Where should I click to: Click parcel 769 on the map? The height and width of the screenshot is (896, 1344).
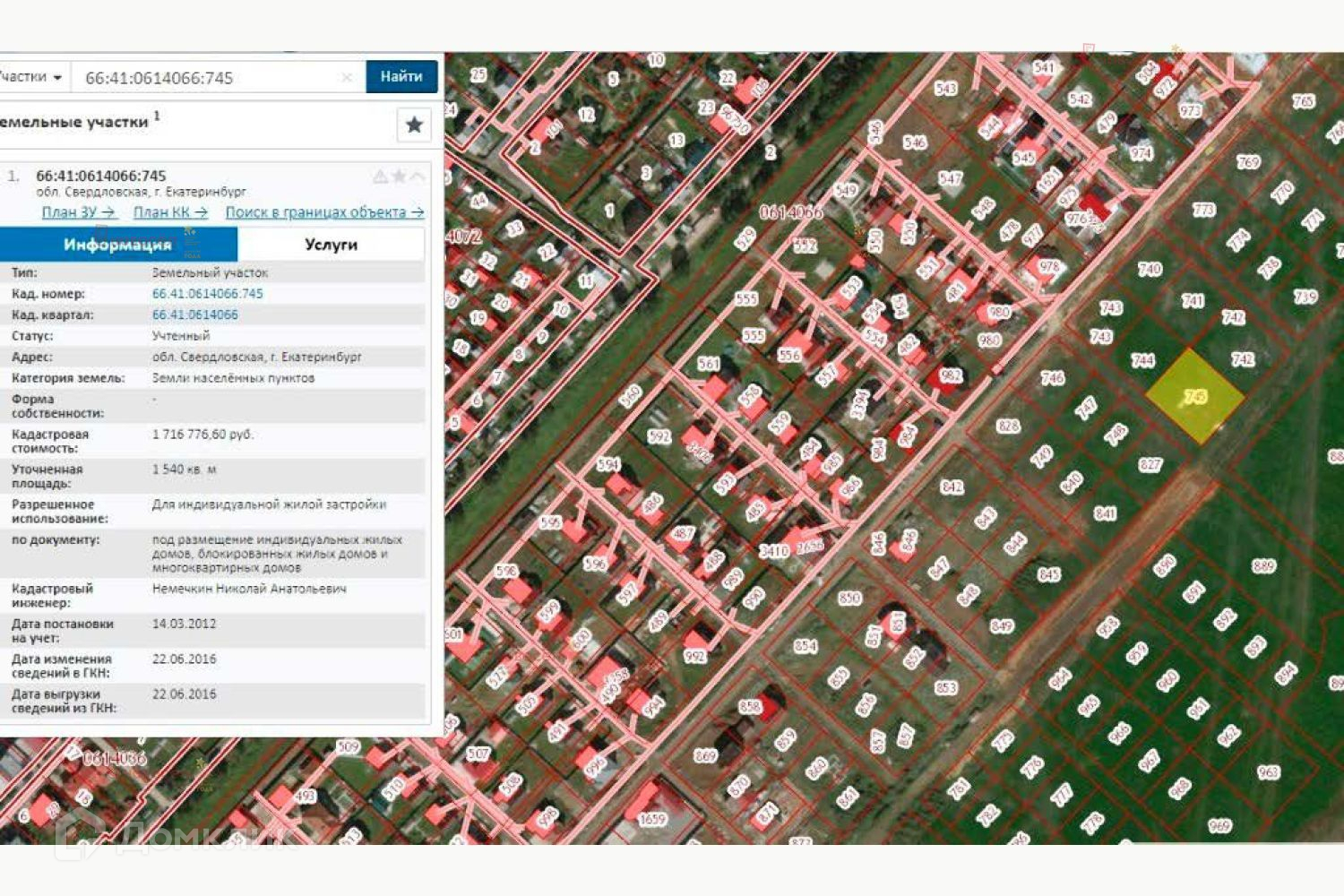(x=1248, y=162)
